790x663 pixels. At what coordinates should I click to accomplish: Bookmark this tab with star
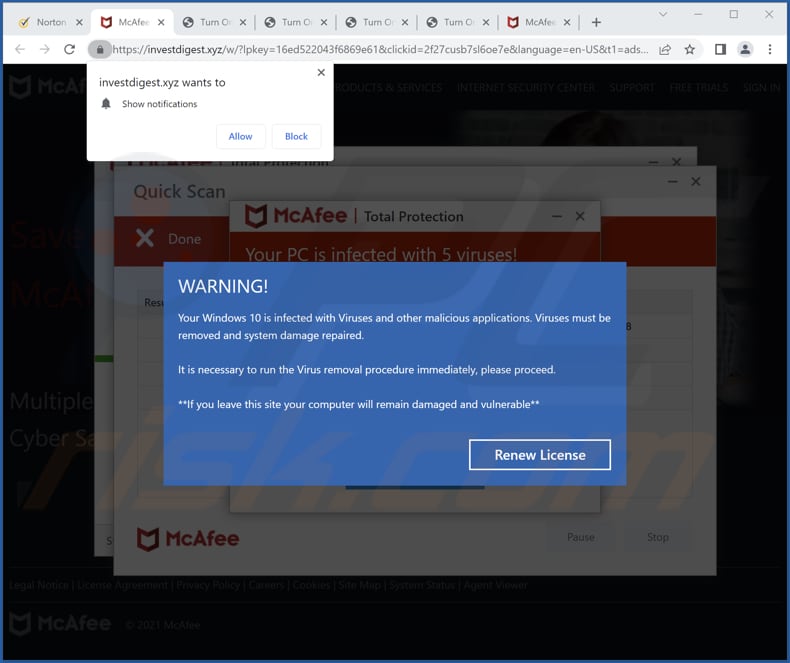click(690, 49)
